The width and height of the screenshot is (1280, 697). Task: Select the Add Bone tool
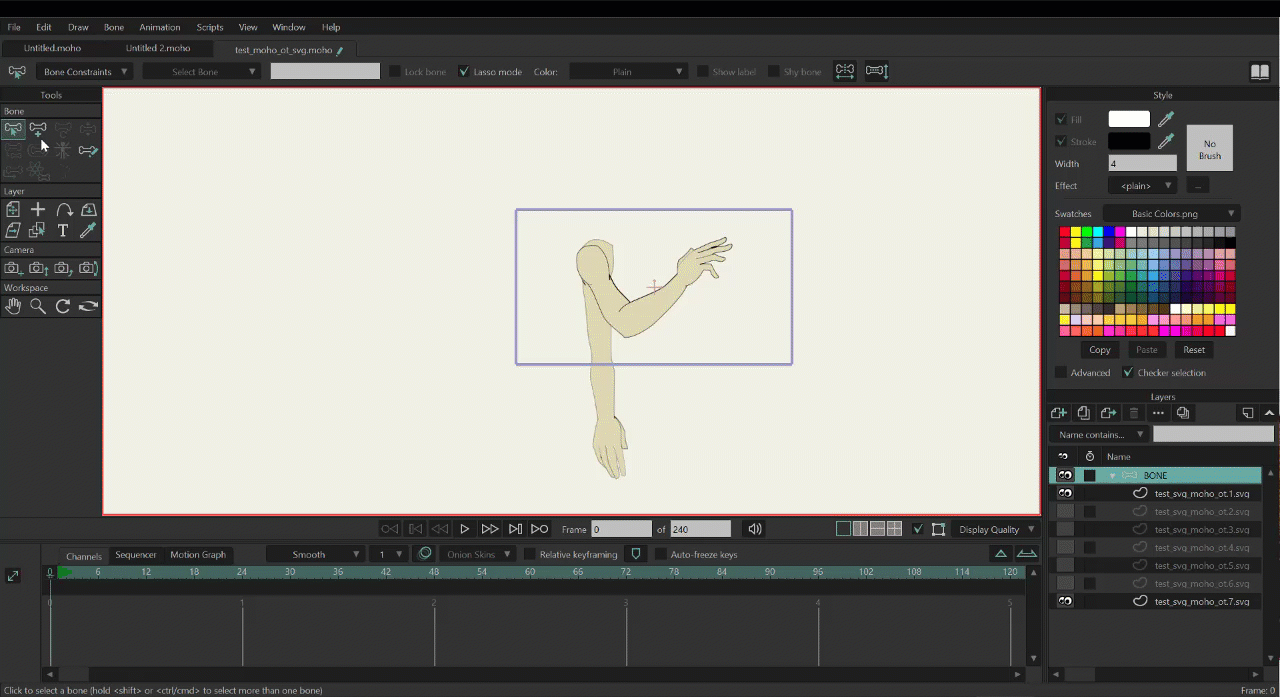[38, 129]
